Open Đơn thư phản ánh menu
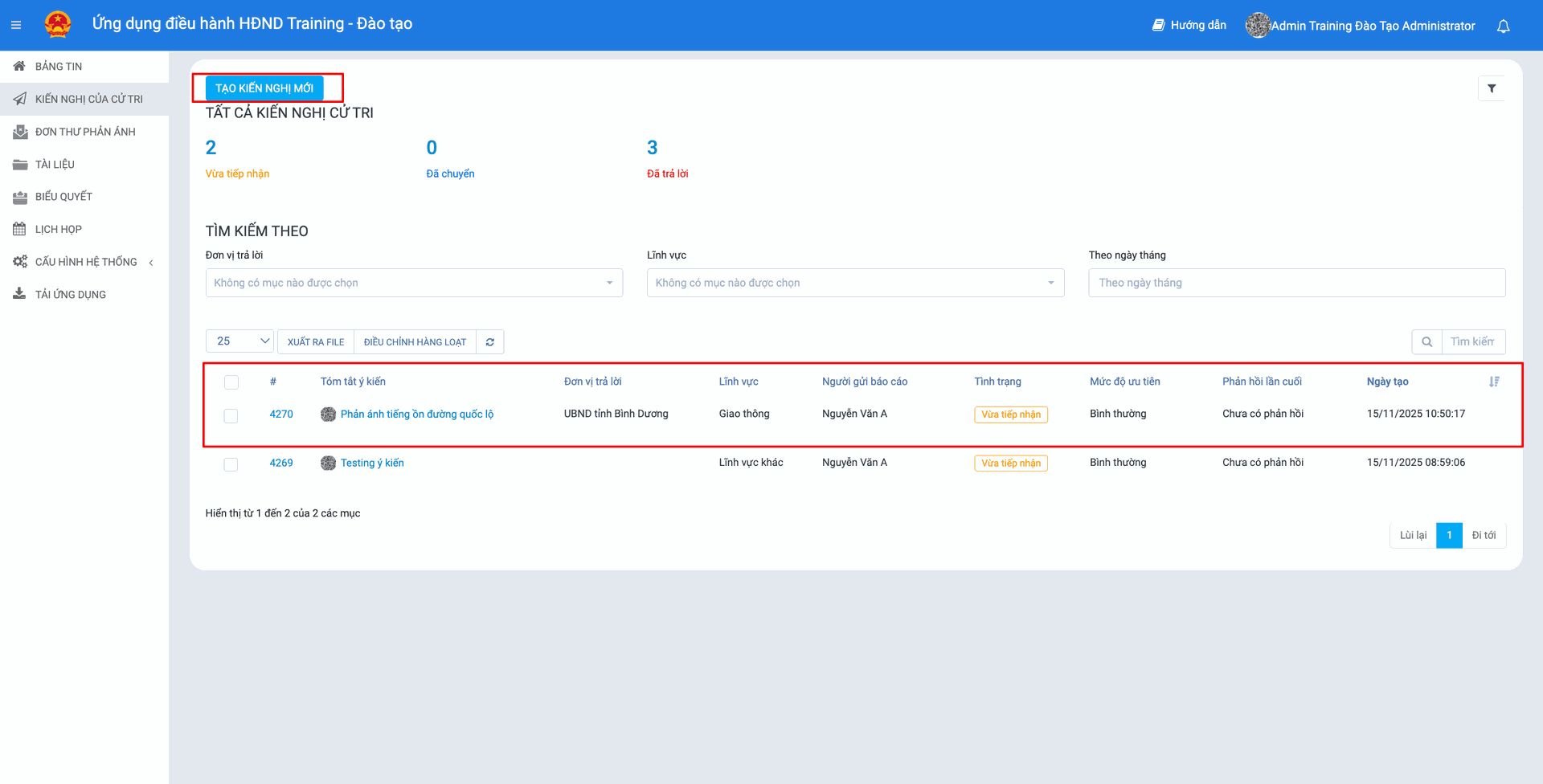This screenshot has width=1543, height=784. (84, 132)
